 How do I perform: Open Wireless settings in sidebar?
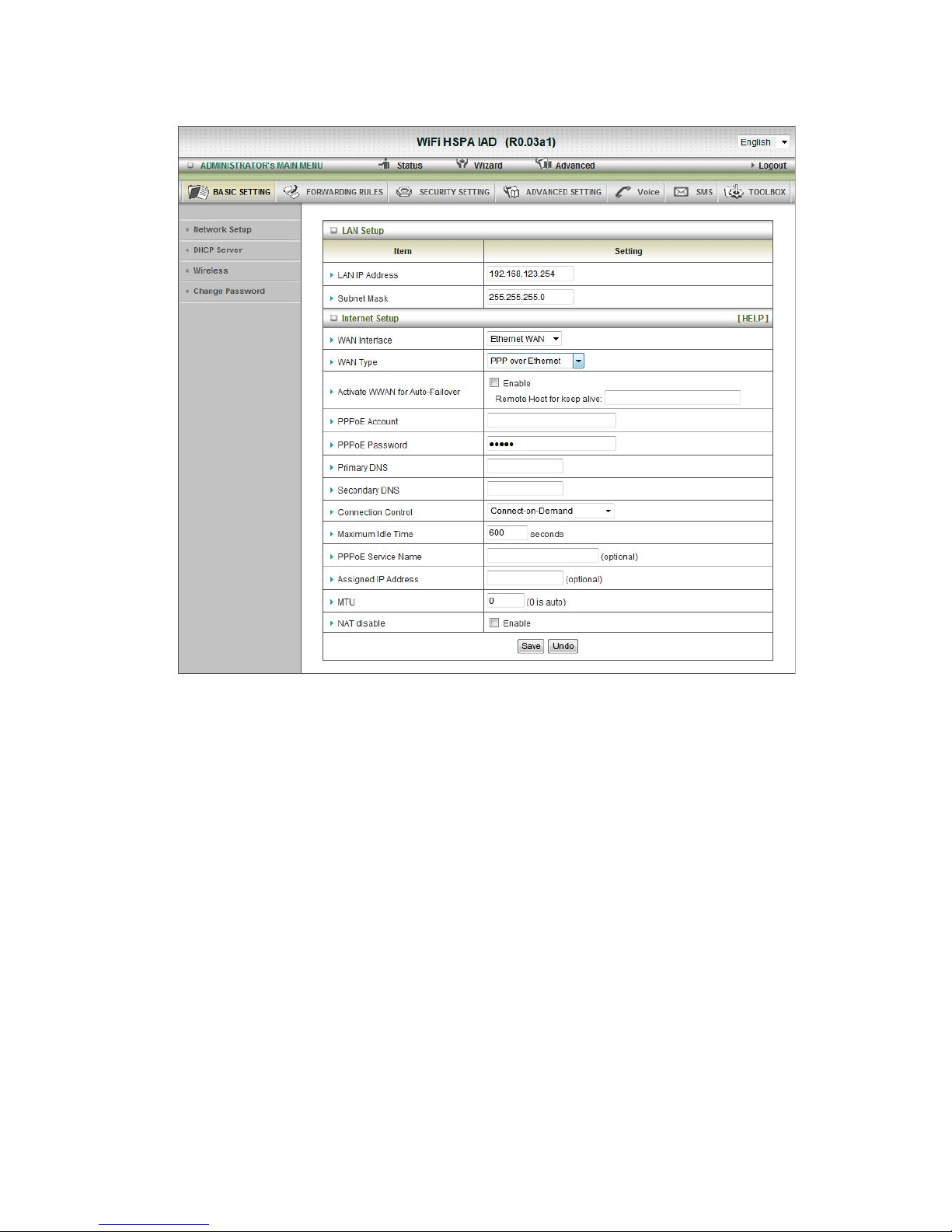[211, 270]
